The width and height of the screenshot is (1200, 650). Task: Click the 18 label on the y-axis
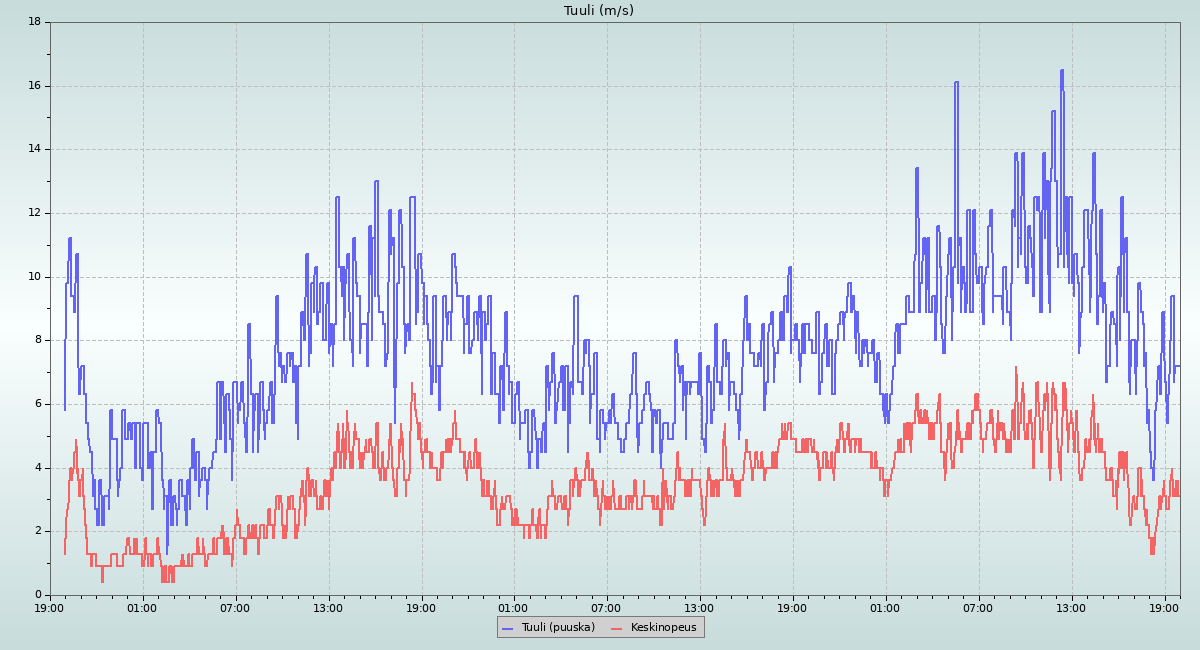(x=34, y=21)
